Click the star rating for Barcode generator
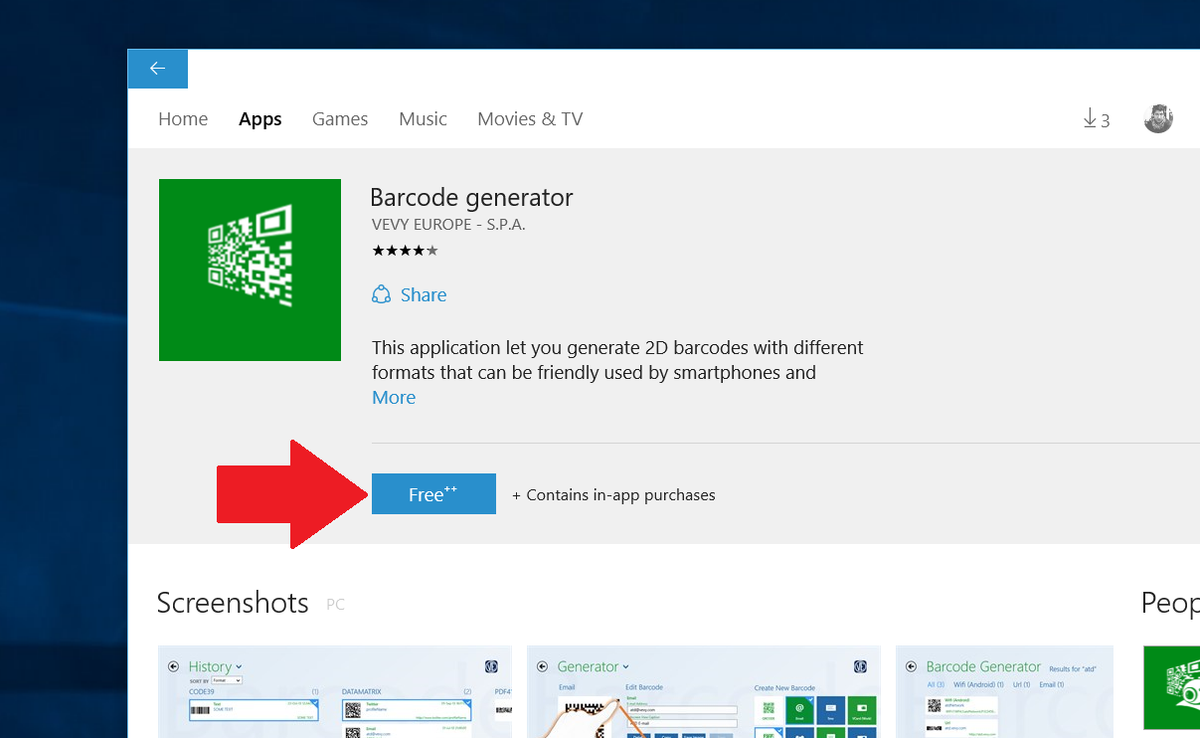Image resolution: width=1200 pixels, height=738 pixels. (405, 250)
